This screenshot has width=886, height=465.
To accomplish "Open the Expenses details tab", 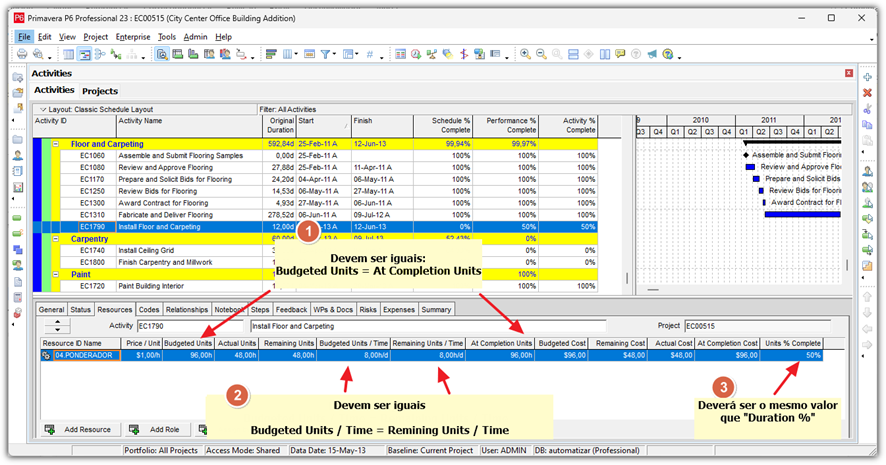I will [x=399, y=310].
